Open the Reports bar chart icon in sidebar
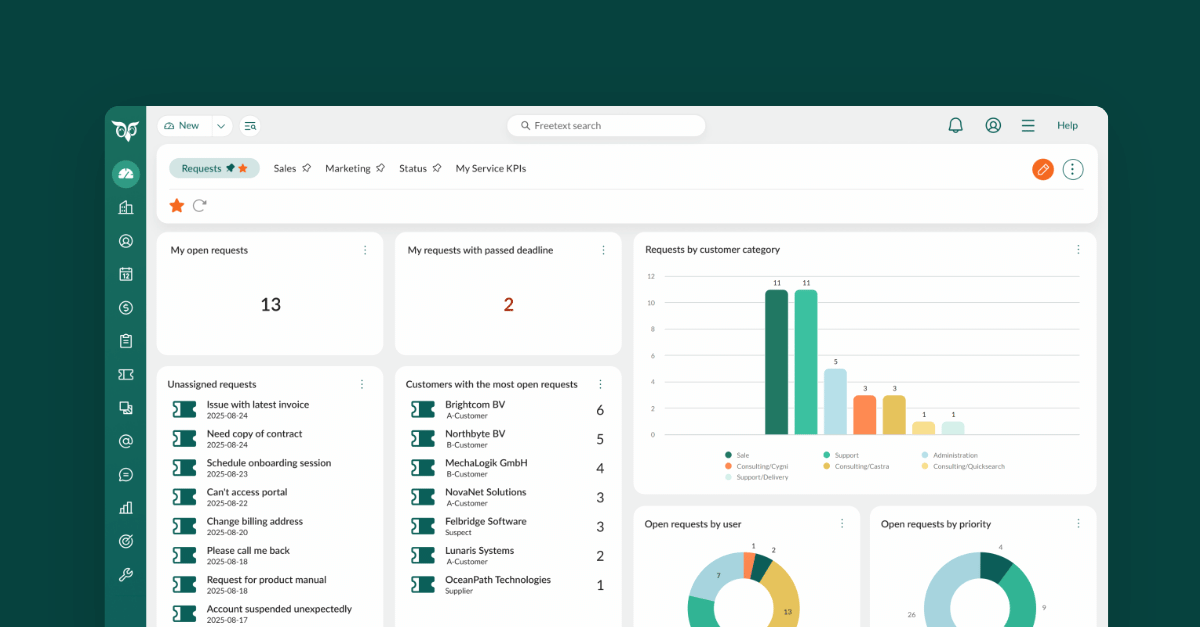The height and width of the screenshot is (627, 1200). click(x=125, y=508)
